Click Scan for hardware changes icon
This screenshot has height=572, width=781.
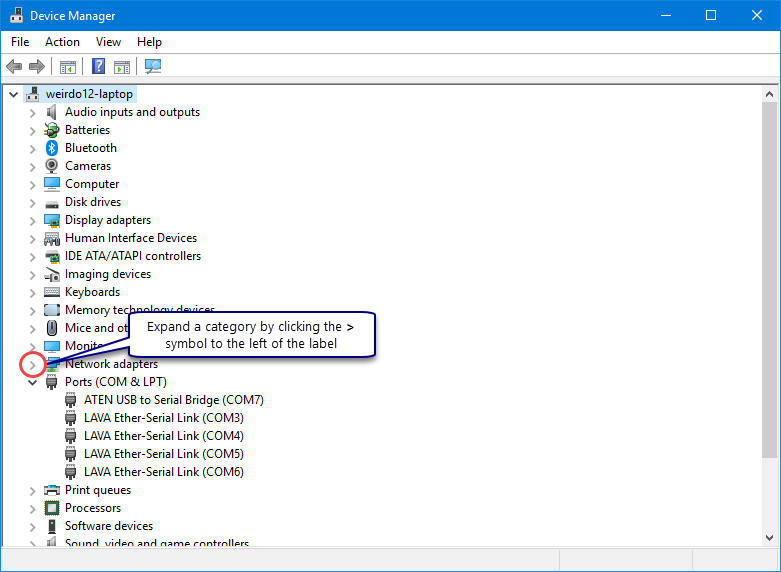tap(153, 67)
